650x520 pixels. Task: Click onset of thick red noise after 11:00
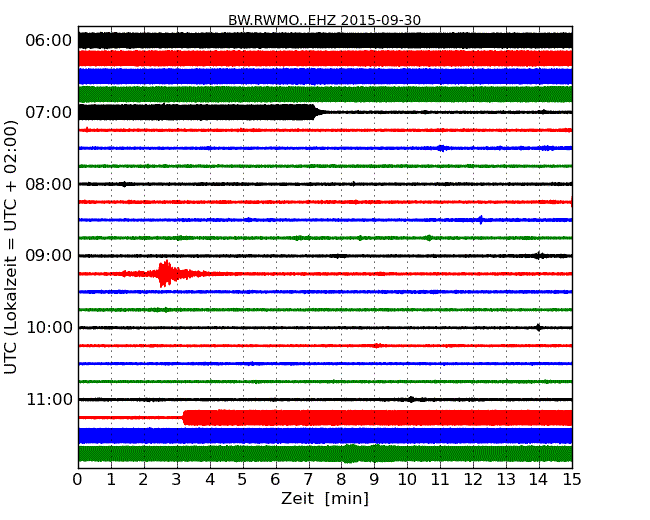(185, 418)
